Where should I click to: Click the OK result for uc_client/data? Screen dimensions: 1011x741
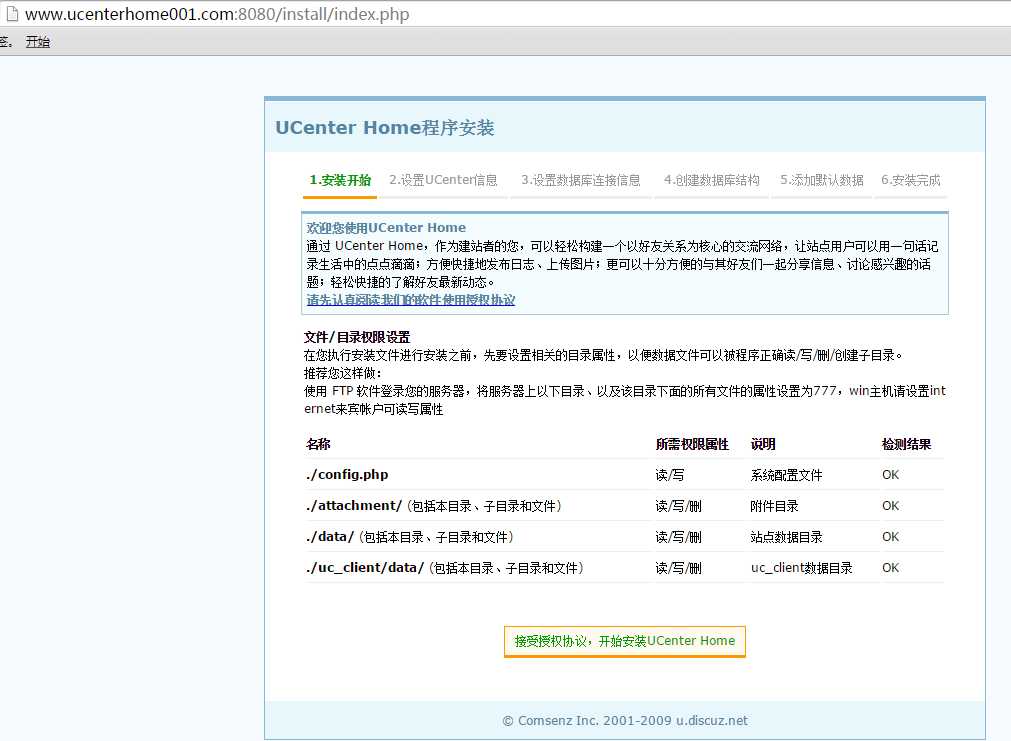point(890,568)
